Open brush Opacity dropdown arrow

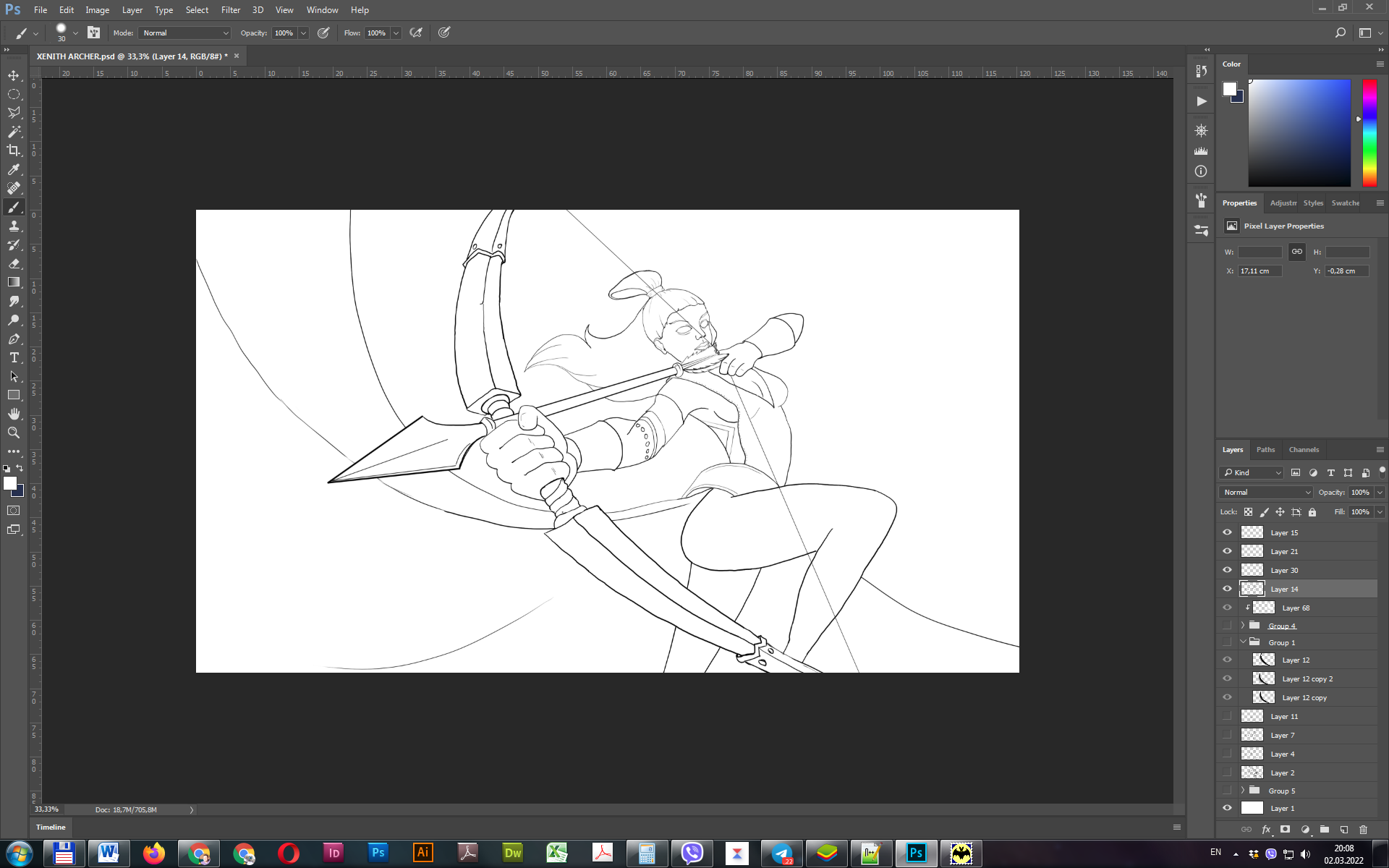[x=304, y=33]
